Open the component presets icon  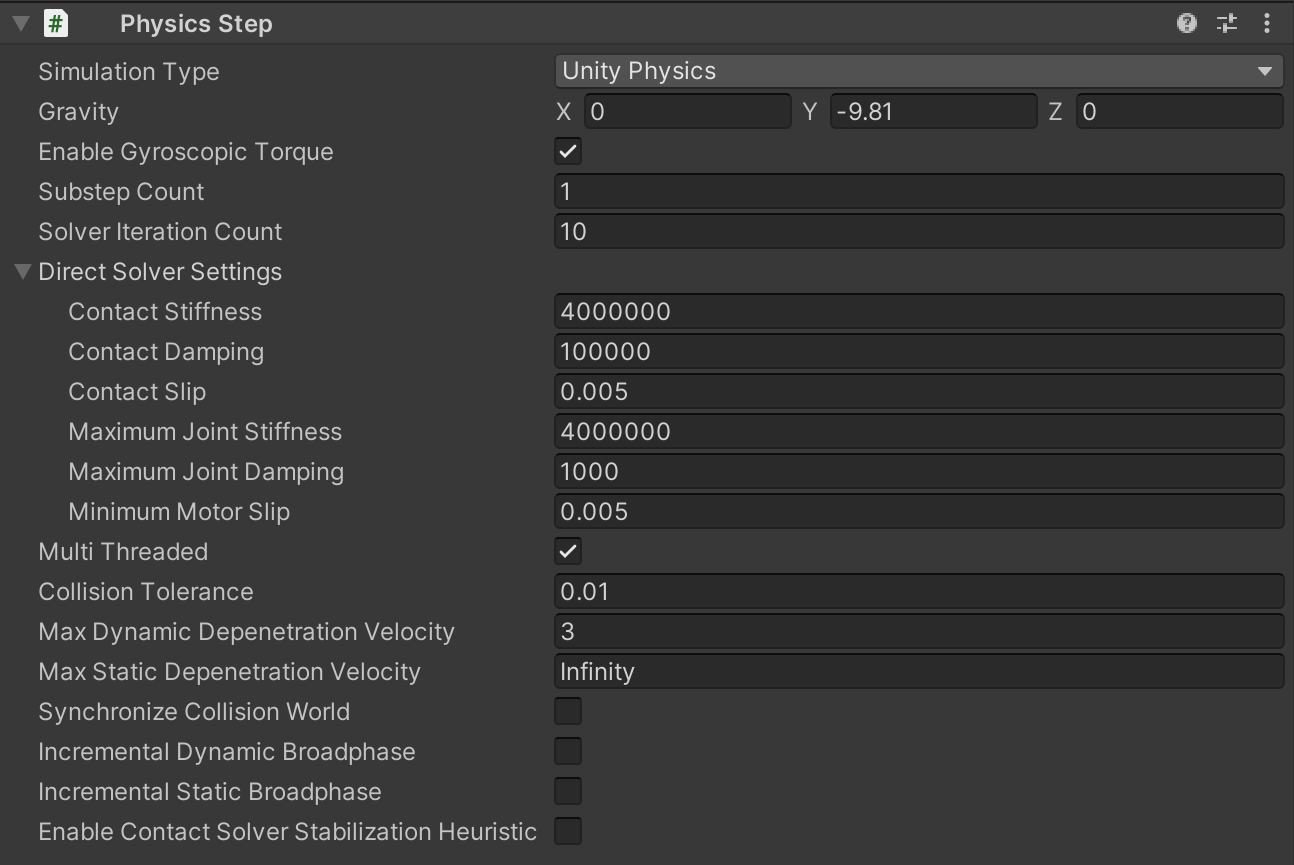[x=1227, y=23]
